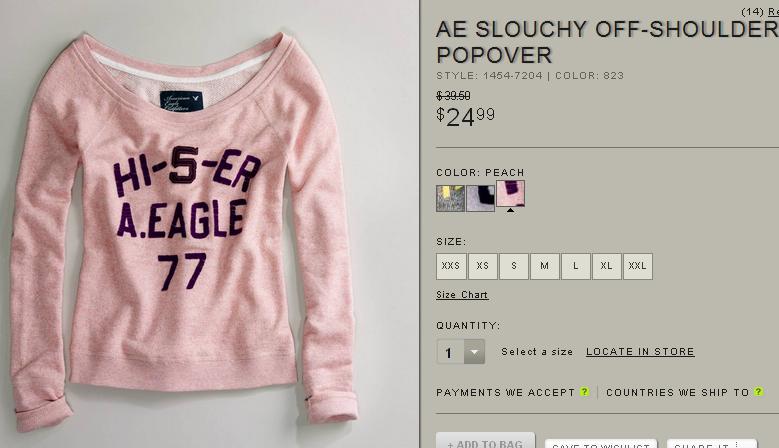Viewport: 779px width, 448px height.
Task: Click the Locate in Store link
Action: pos(640,352)
